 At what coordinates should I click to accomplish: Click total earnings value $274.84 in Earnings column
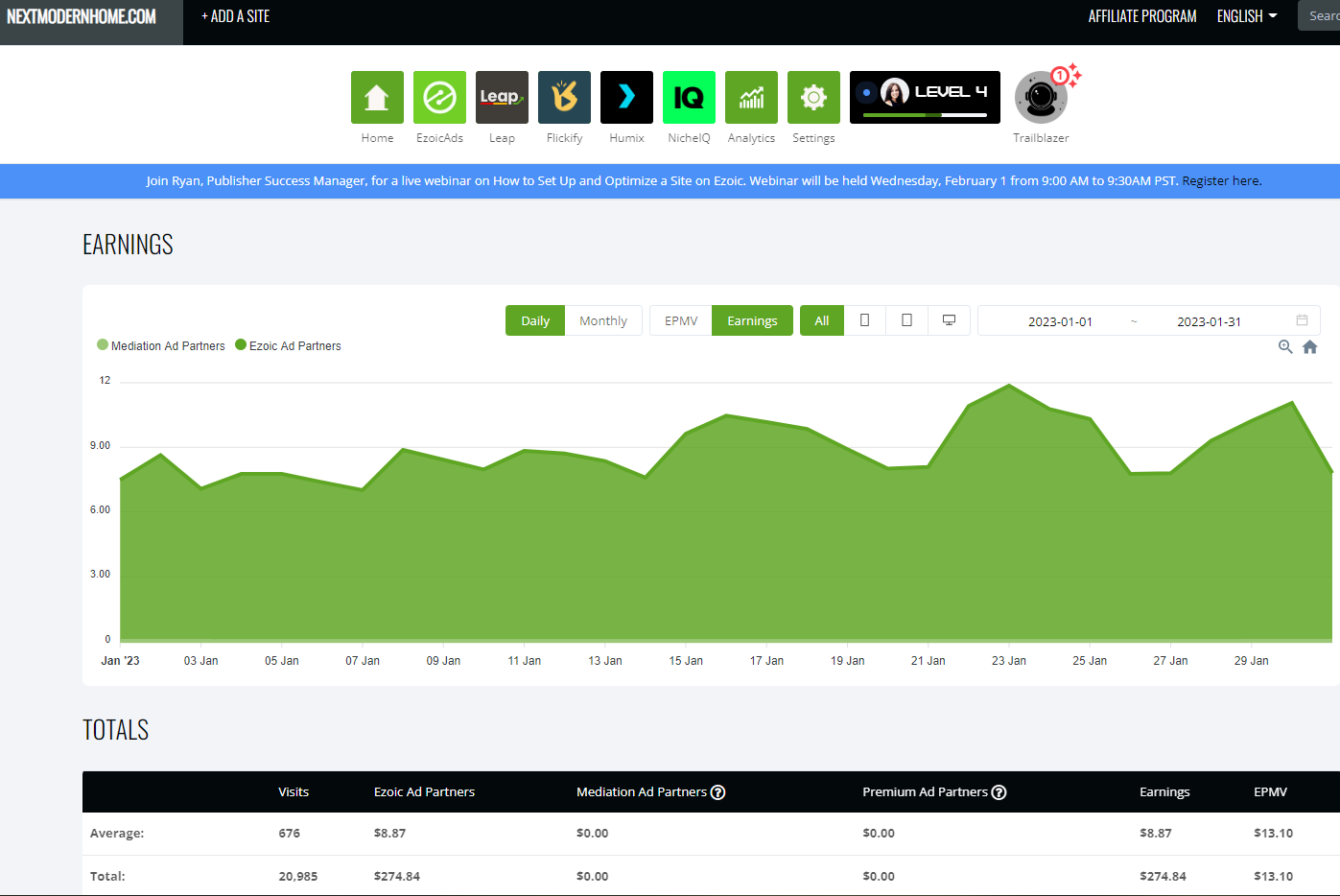pos(1163,876)
